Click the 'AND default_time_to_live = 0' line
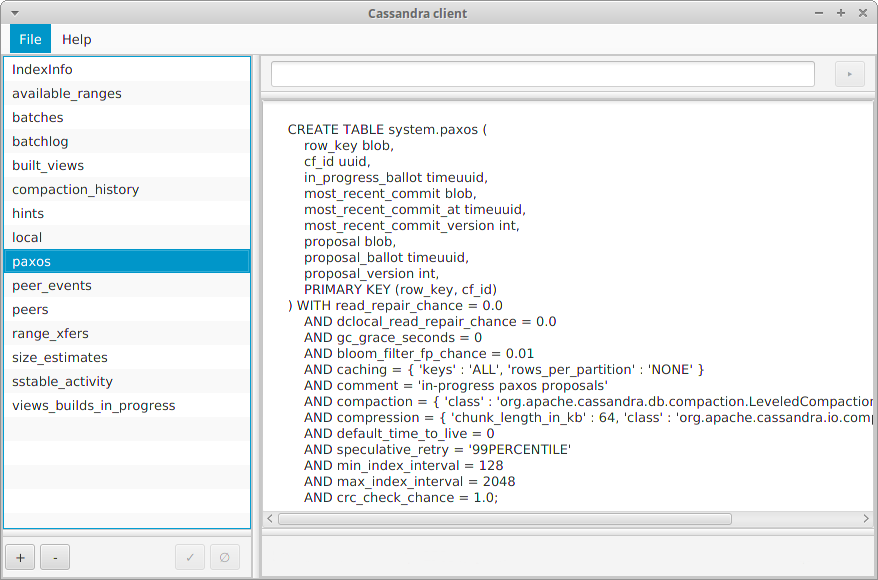Screen dimensions: 878x580 (x=399, y=434)
